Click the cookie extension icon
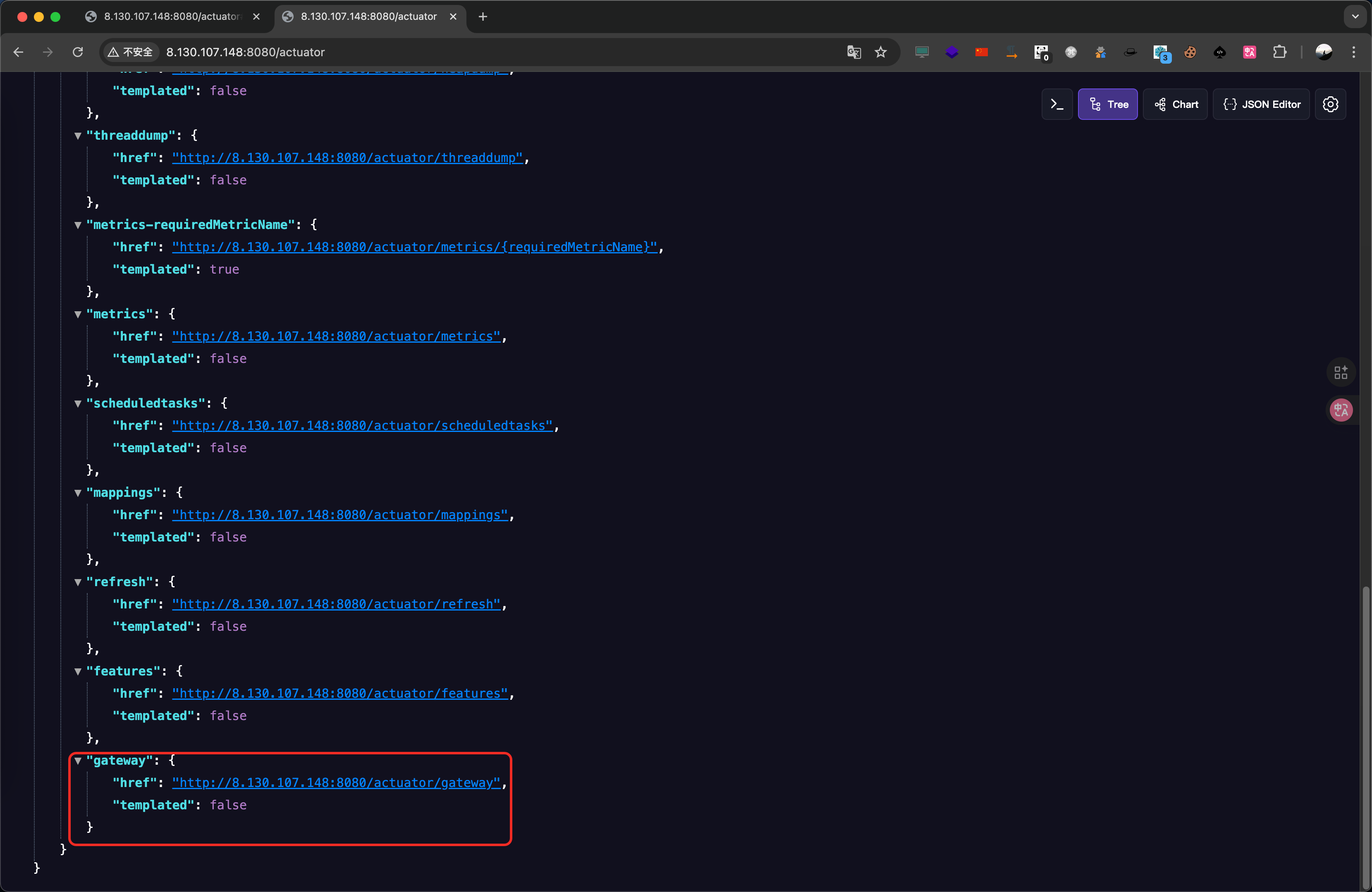The height and width of the screenshot is (892, 1372). coord(1190,52)
